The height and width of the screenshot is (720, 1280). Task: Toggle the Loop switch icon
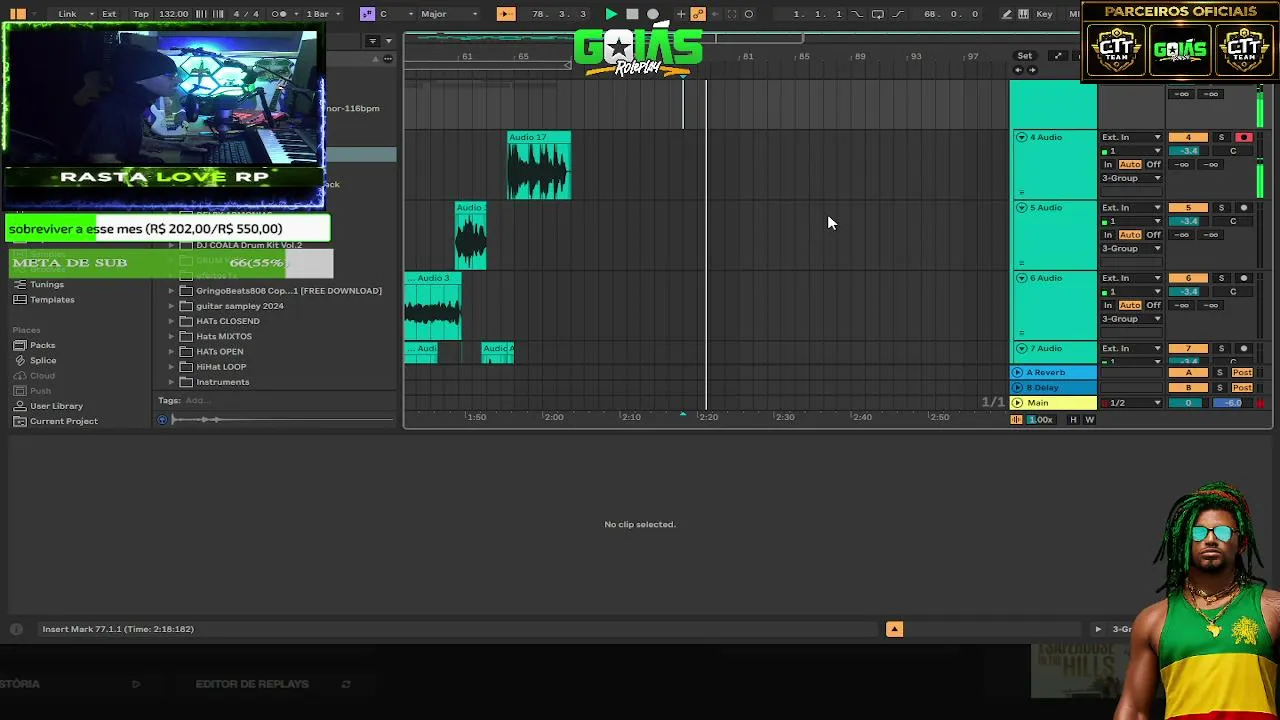pos(877,14)
